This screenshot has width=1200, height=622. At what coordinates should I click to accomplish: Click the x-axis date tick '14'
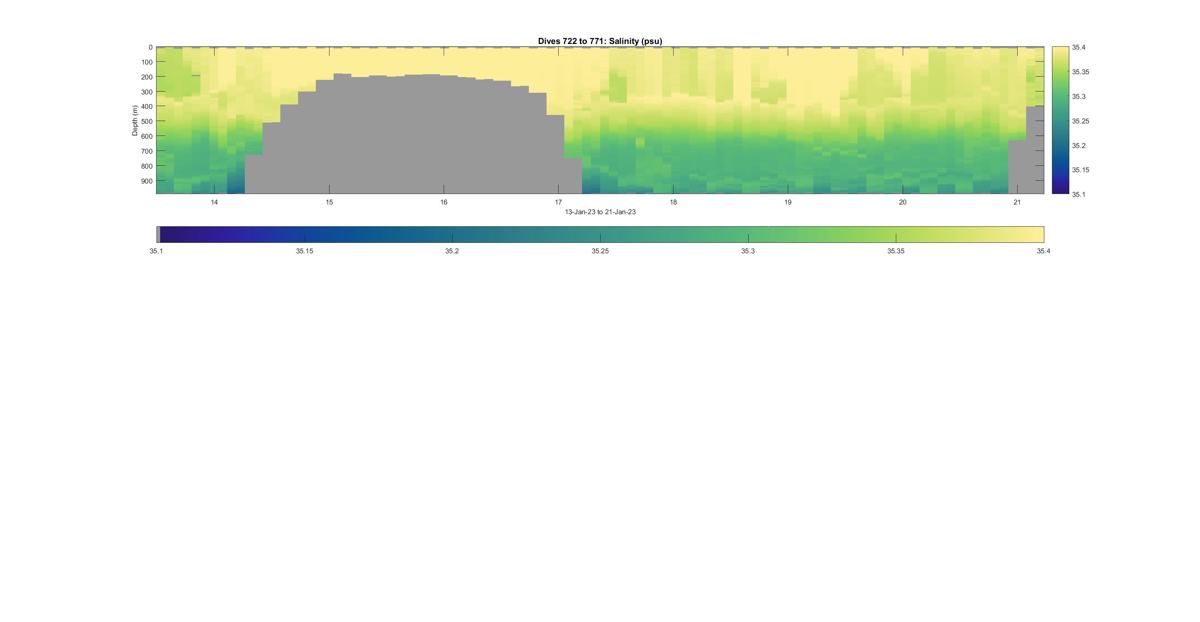[214, 202]
